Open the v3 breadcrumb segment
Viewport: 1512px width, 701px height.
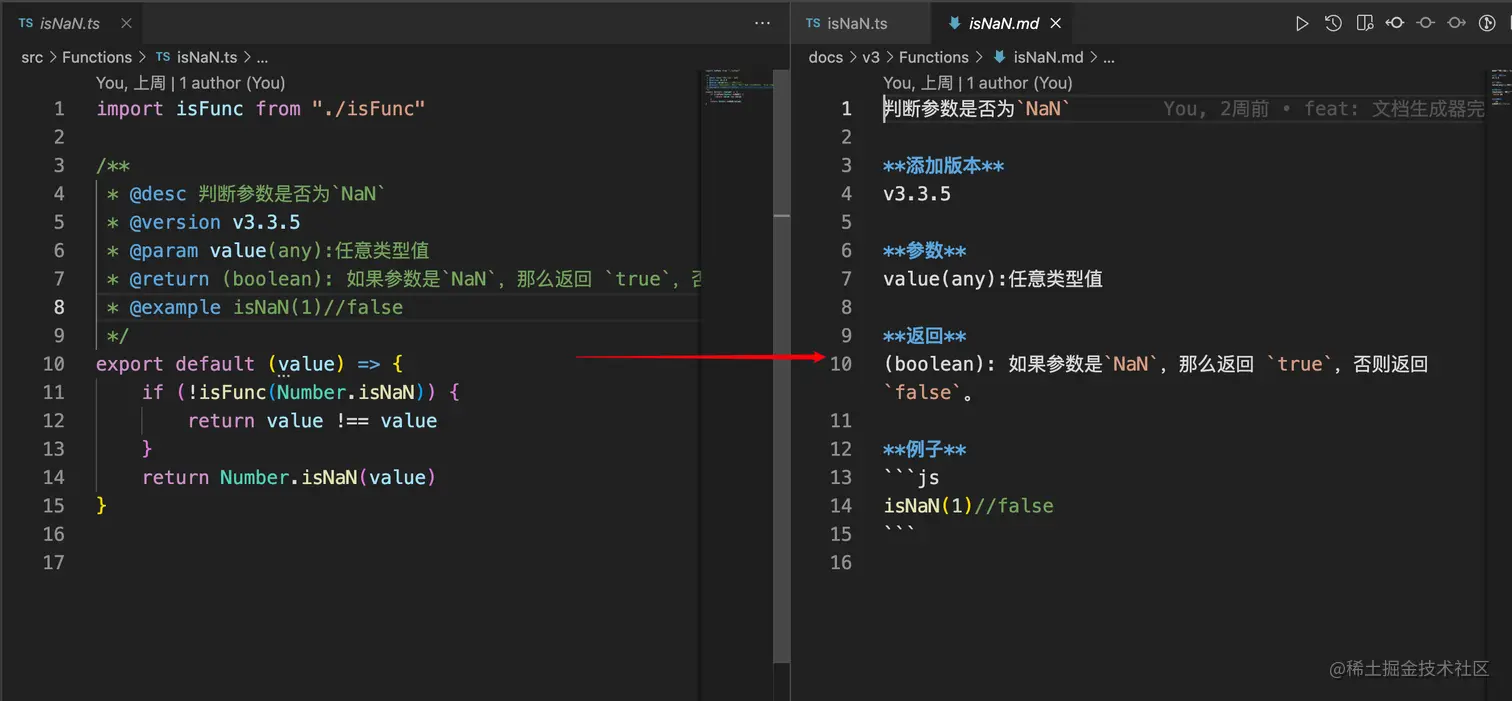[x=871, y=57]
